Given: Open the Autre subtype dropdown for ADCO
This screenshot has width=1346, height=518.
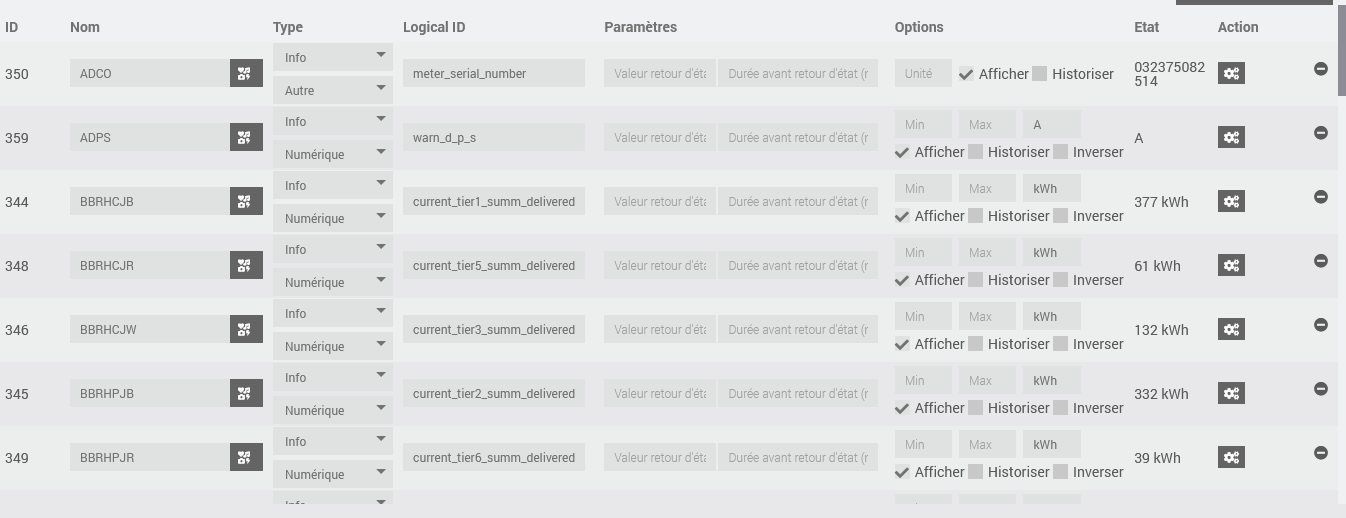Looking at the screenshot, I should coord(333,90).
